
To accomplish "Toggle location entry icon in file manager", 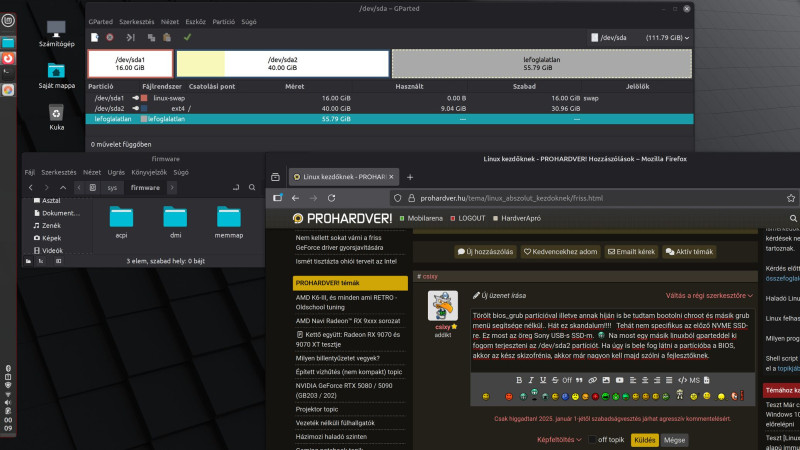I will (236, 188).
